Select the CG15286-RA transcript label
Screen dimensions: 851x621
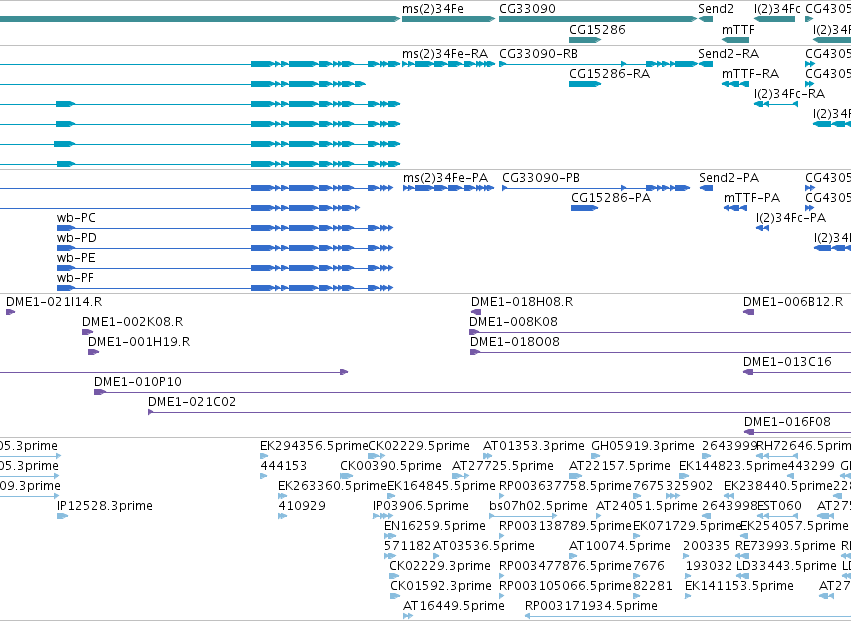tap(609, 74)
